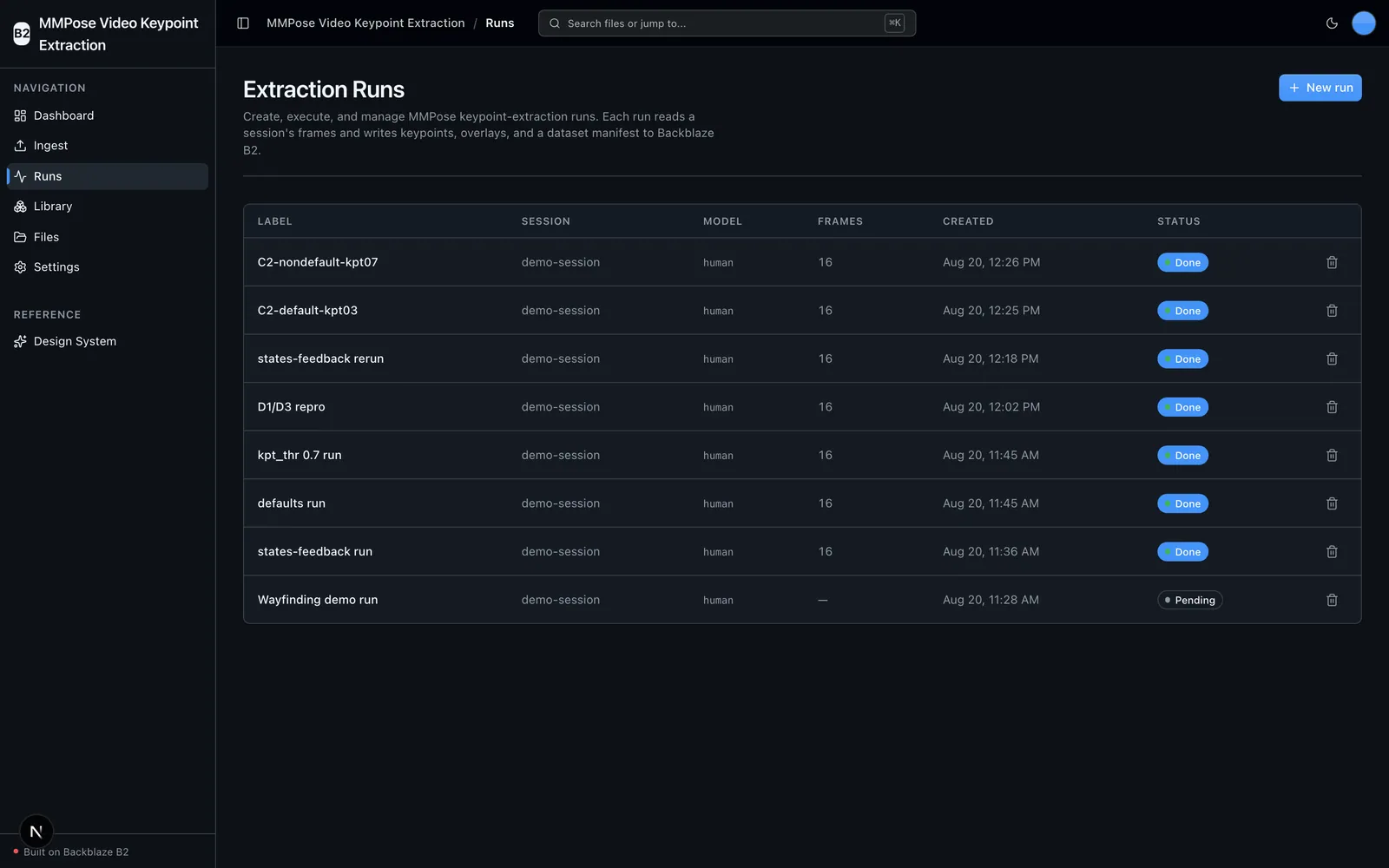The height and width of the screenshot is (868, 1389).
Task: Click the FRAMES column header
Action: (x=840, y=221)
